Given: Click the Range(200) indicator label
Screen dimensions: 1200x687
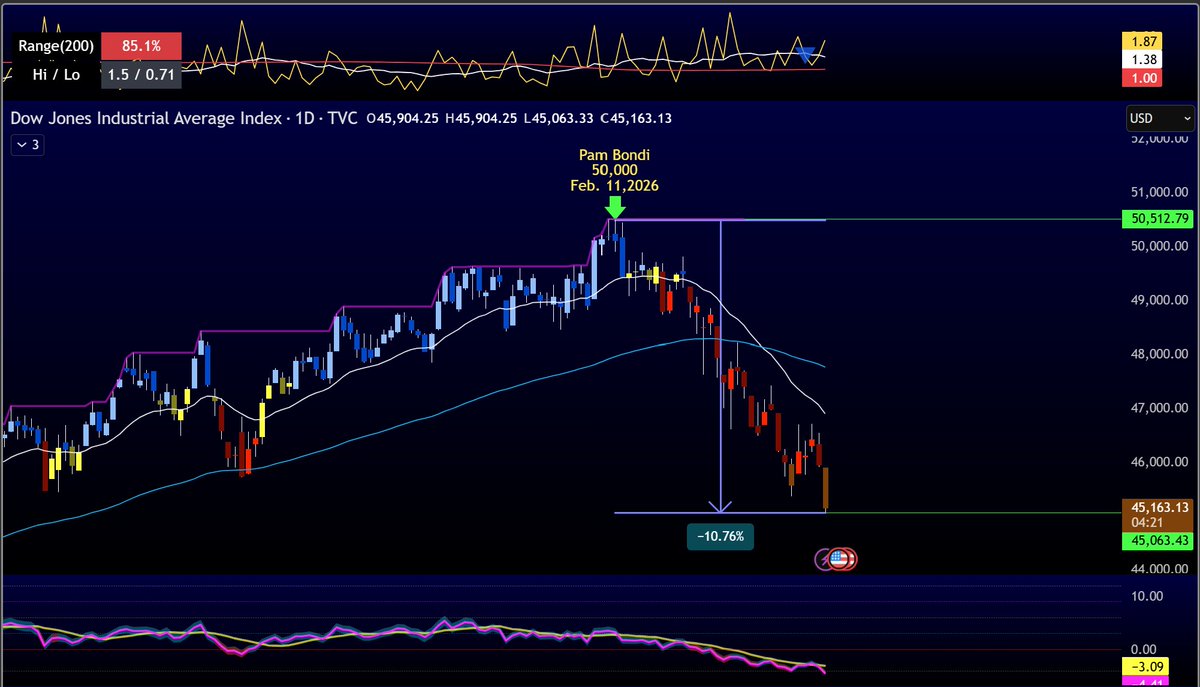Looking at the screenshot, I should click(54, 45).
